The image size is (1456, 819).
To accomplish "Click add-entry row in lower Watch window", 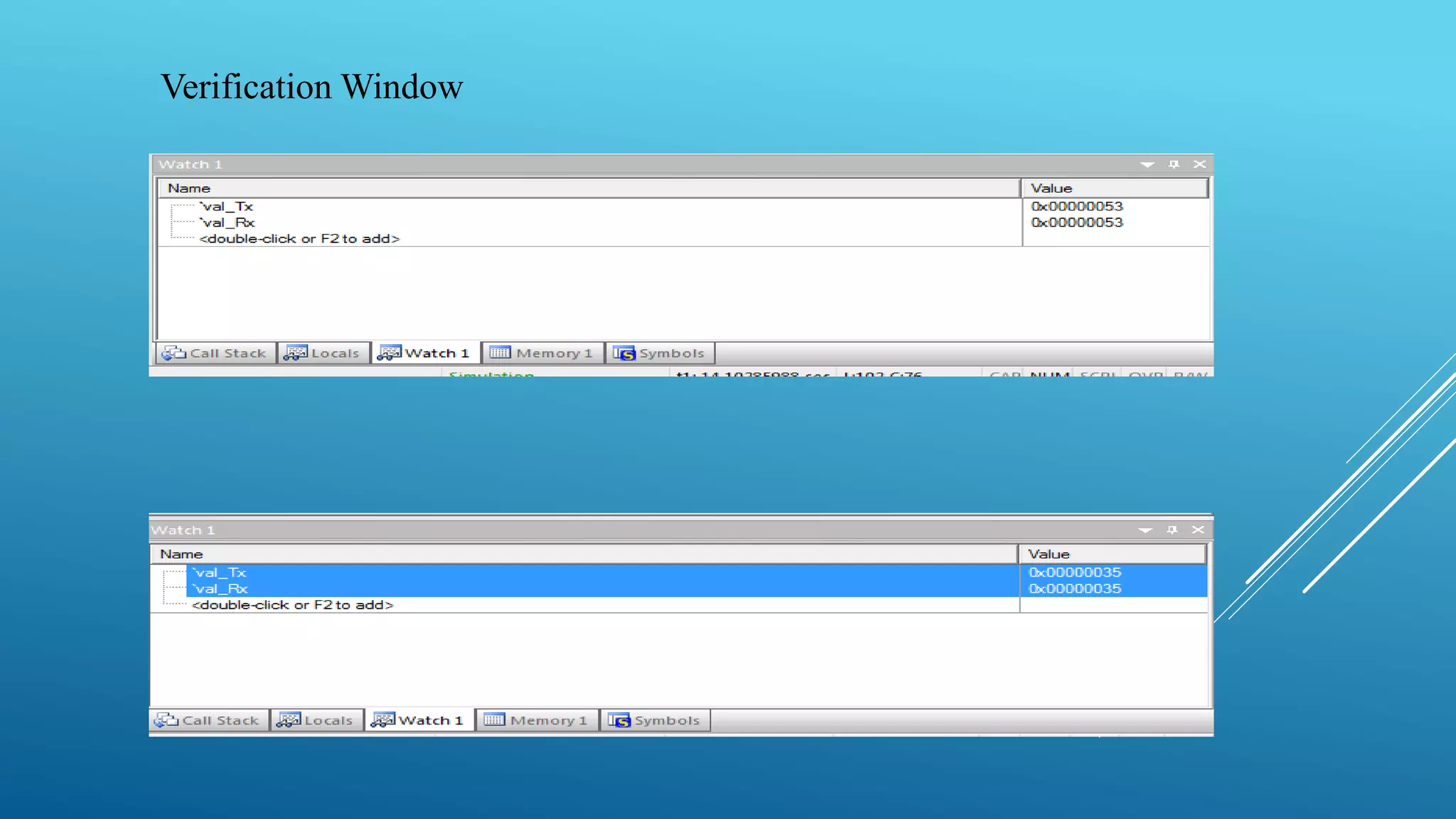I will 679,605.
